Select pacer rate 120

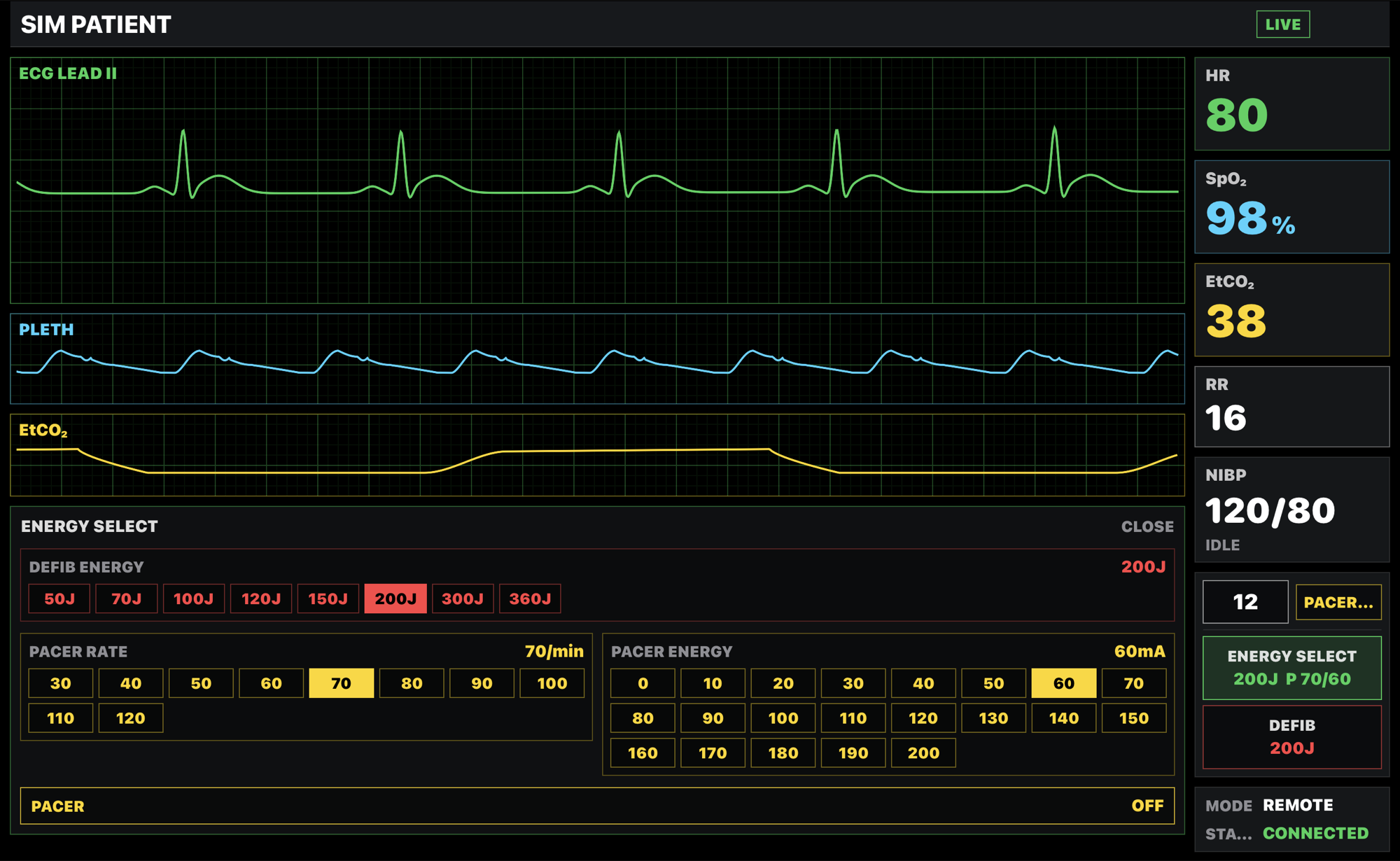(131, 718)
